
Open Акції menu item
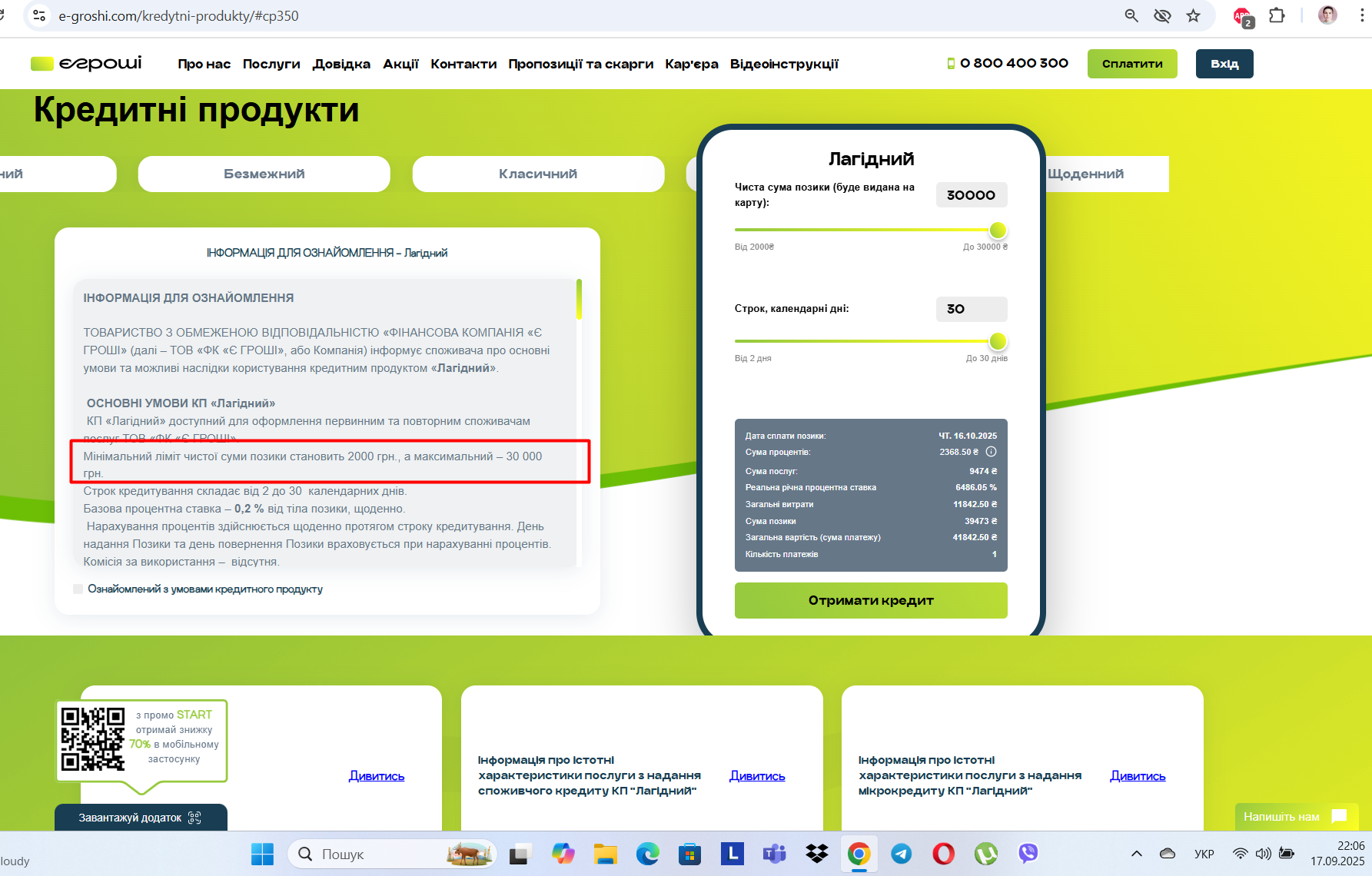(x=400, y=64)
